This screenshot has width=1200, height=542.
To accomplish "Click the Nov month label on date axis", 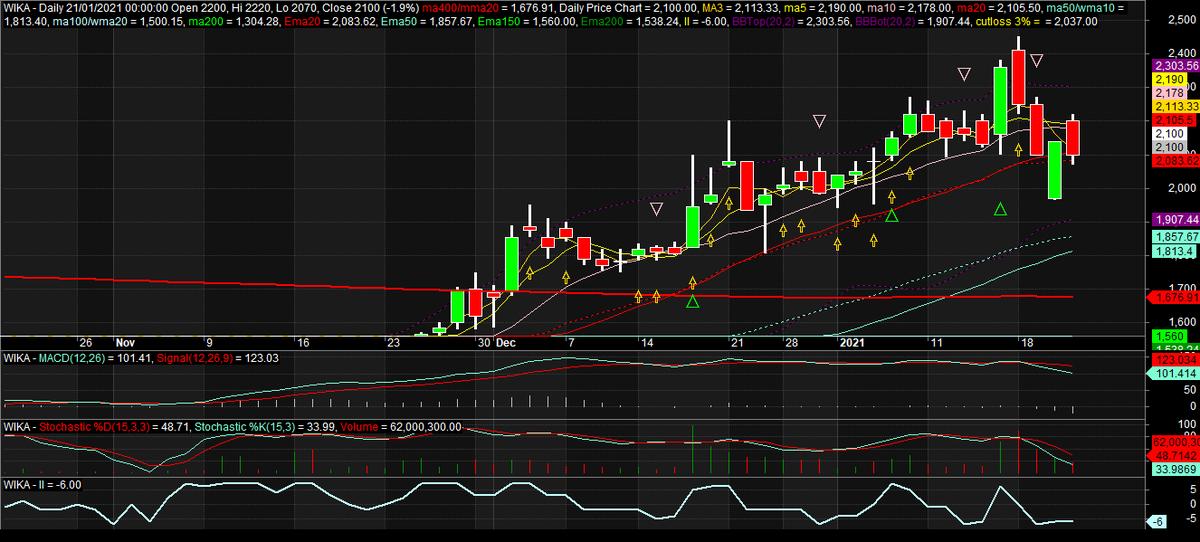I will coord(124,342).
